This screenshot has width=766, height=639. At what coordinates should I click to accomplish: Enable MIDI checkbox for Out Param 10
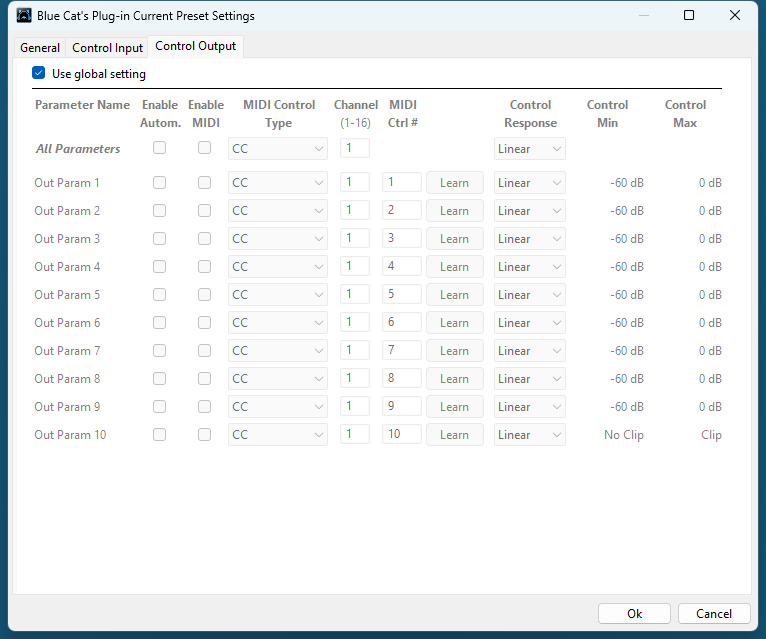(204, 435)
